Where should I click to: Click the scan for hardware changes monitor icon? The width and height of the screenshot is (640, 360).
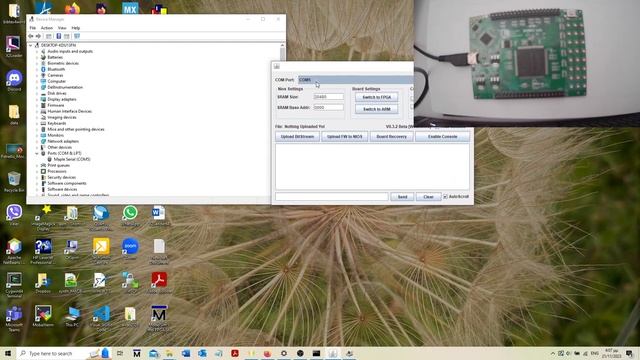pyautogui.click(x=77, y=36)
